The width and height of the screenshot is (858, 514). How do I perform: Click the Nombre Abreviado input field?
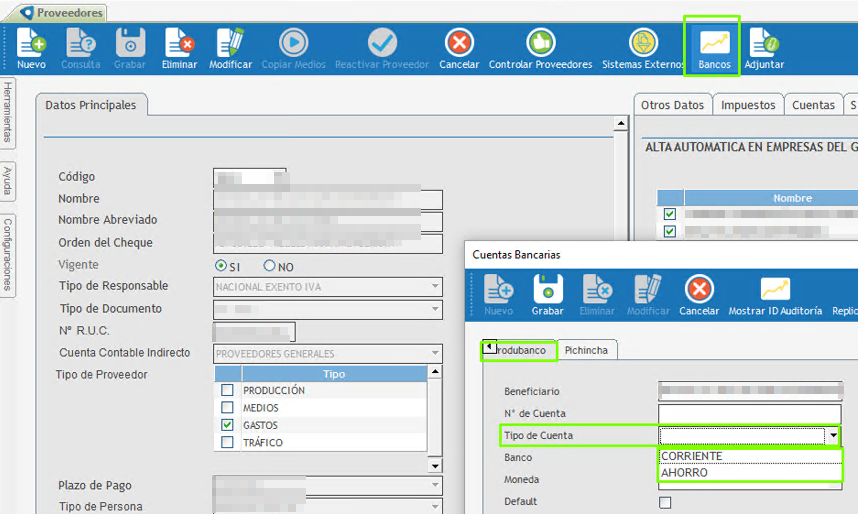(328, 221)
